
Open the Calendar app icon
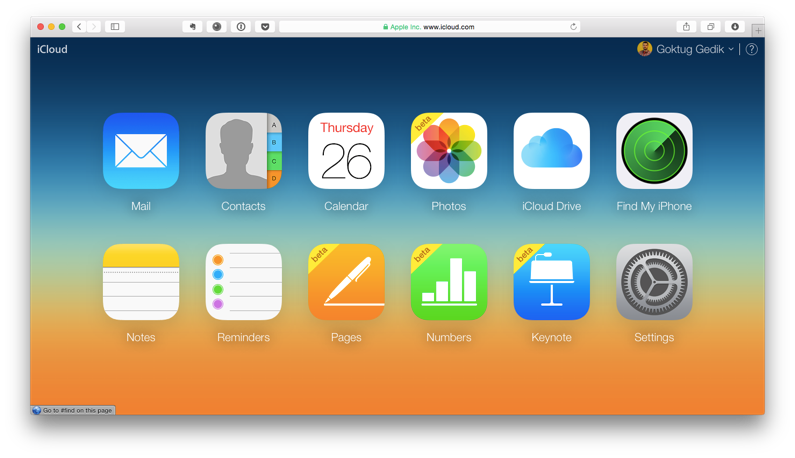pos(346,151)
